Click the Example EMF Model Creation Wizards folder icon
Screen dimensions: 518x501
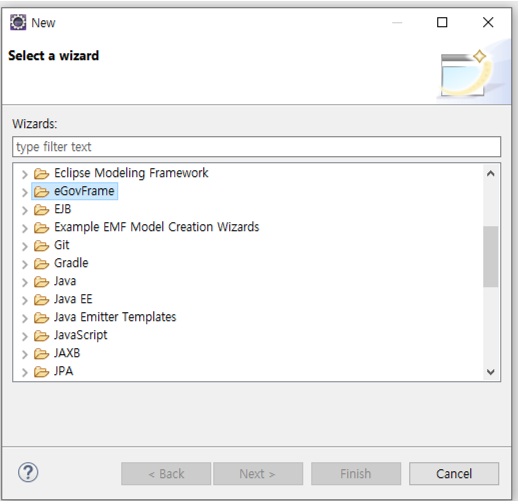click(x=41, y=227)
